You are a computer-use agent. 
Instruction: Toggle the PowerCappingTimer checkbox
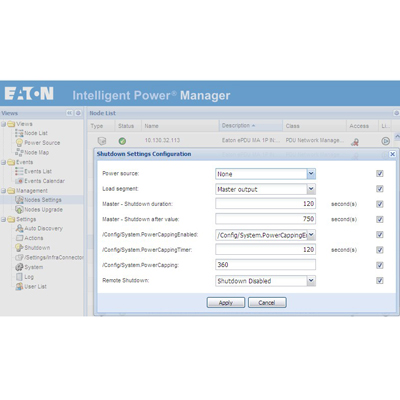pyautogui.click(x=380, y=250)
